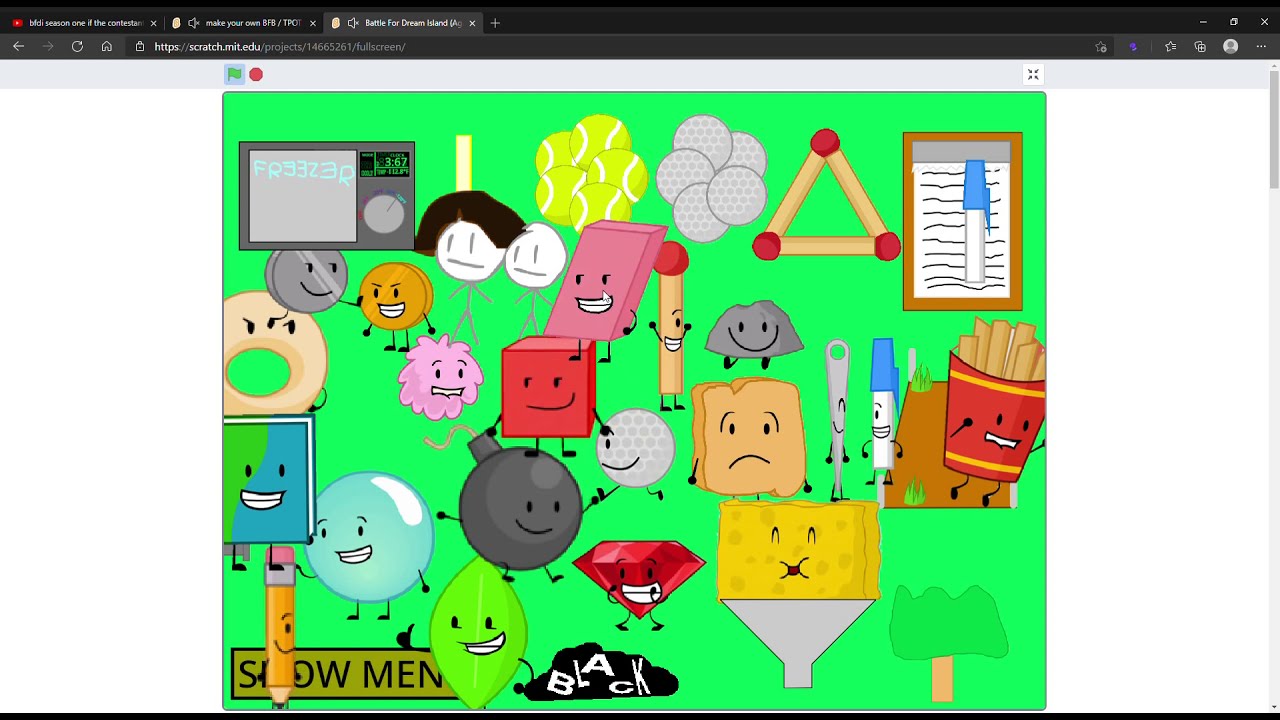Select the frowning Woody character
Image resolution: width=1280 pixels, height=720 pixels.
click(748, 438)
